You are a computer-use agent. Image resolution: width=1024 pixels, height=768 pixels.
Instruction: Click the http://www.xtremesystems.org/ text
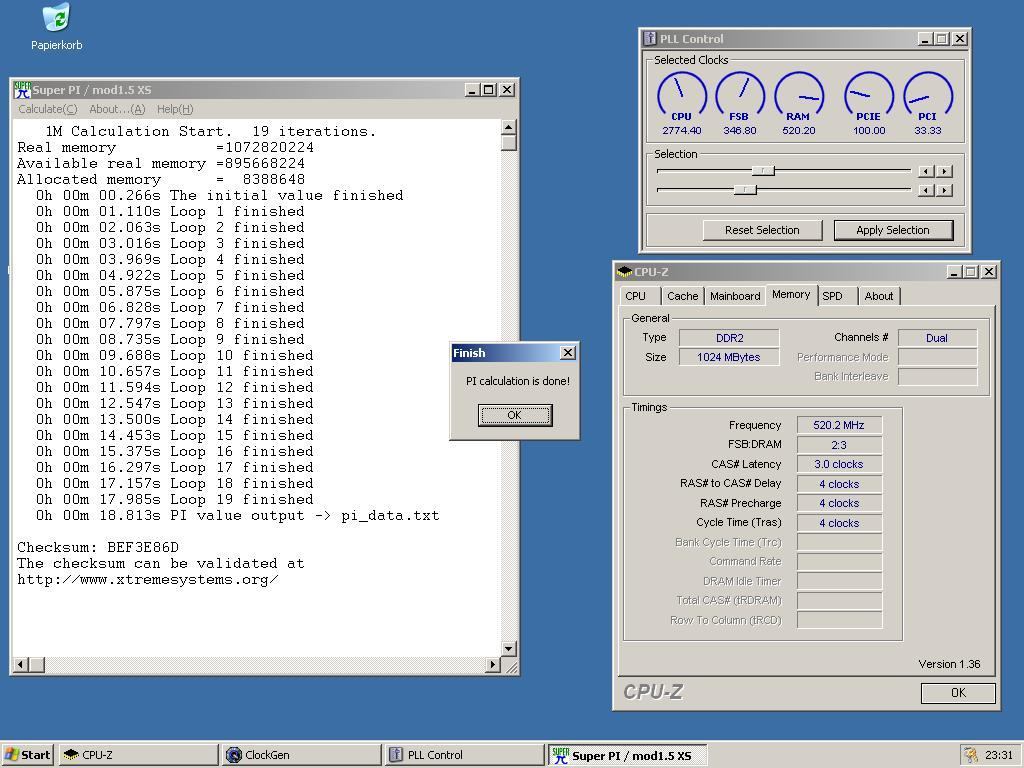click(148, 579)
